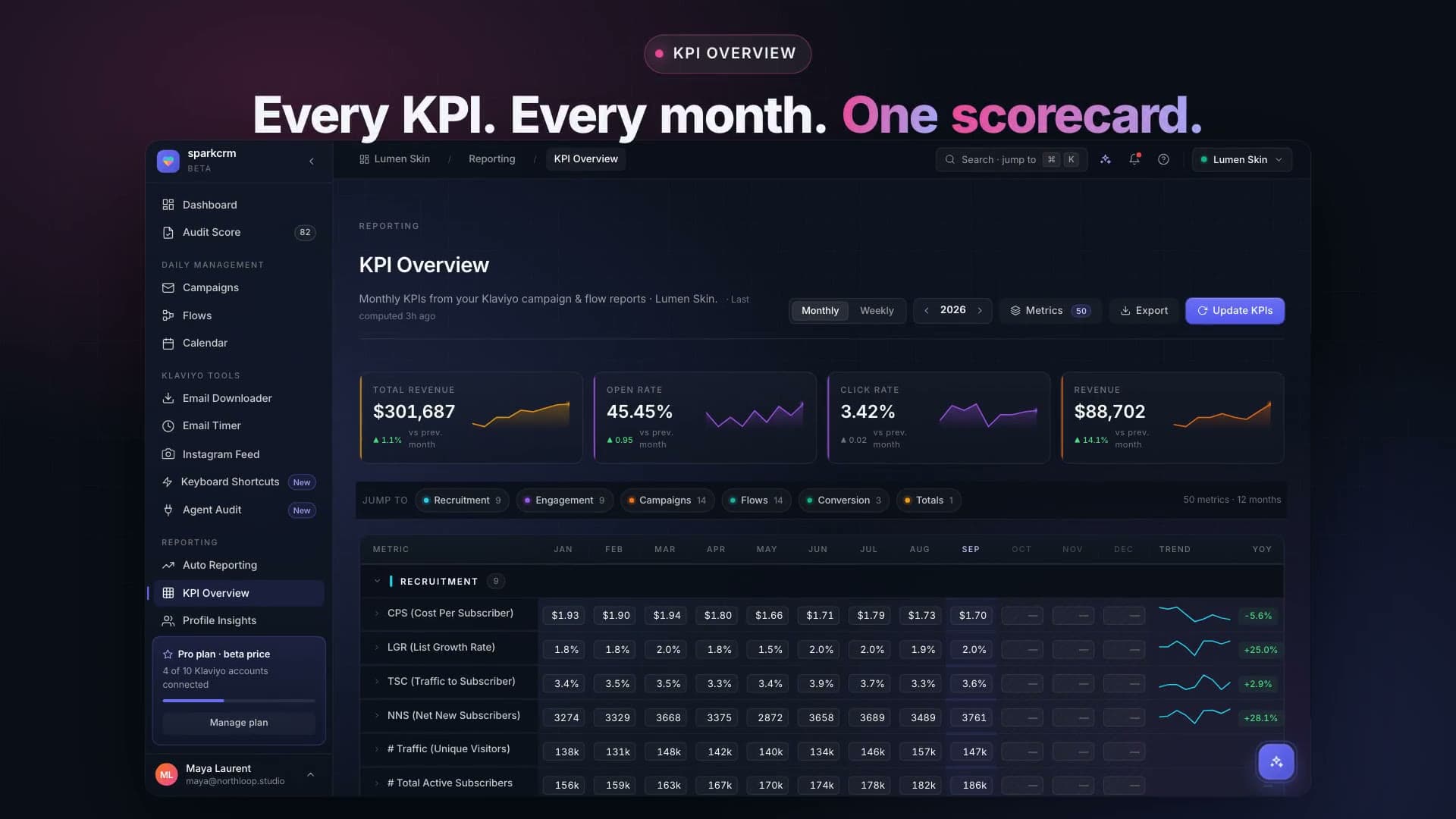Open Auto Reporting in the sidebar

click(x=239, y=566)
